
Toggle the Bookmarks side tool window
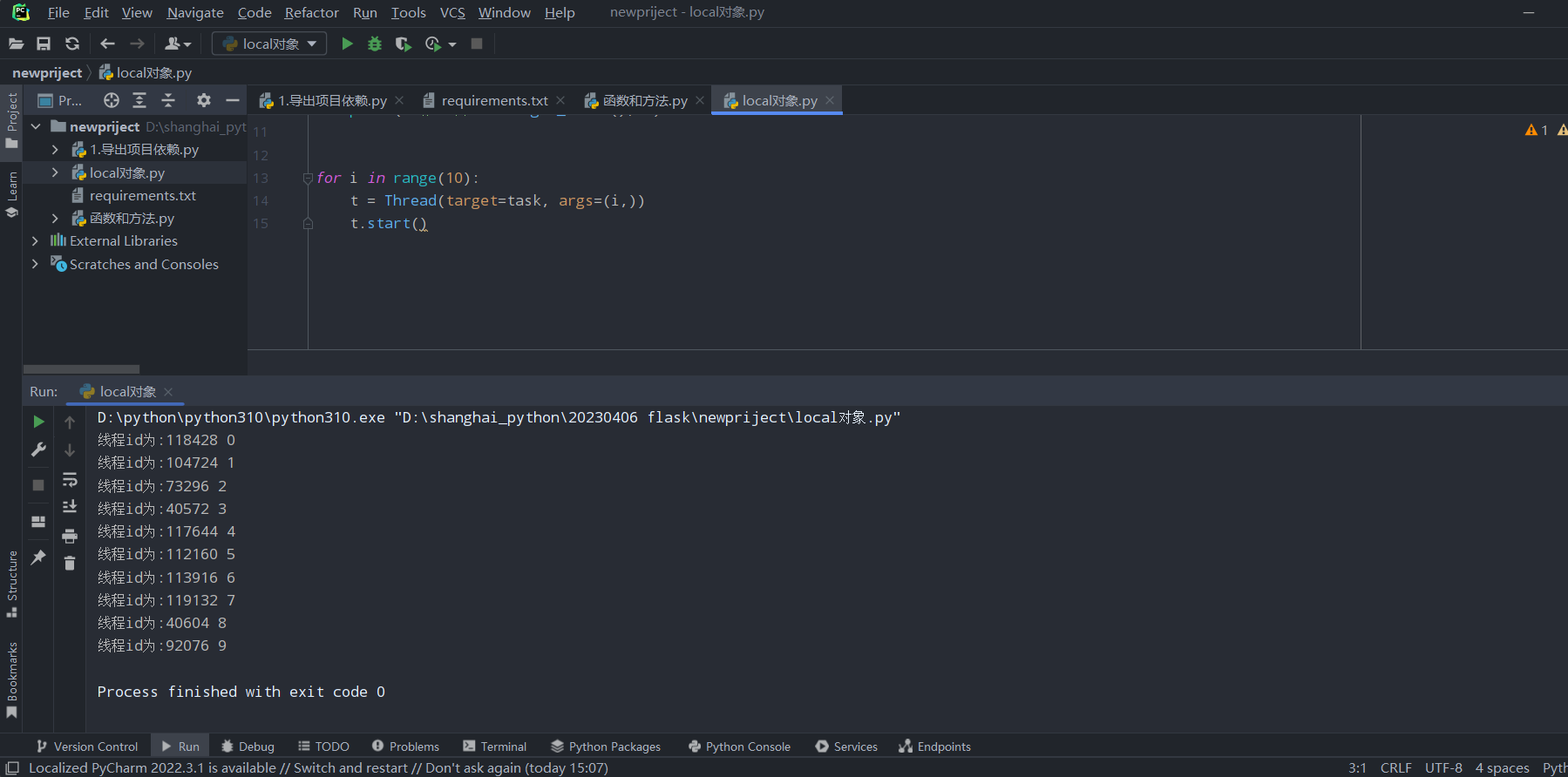pos(11,680)
